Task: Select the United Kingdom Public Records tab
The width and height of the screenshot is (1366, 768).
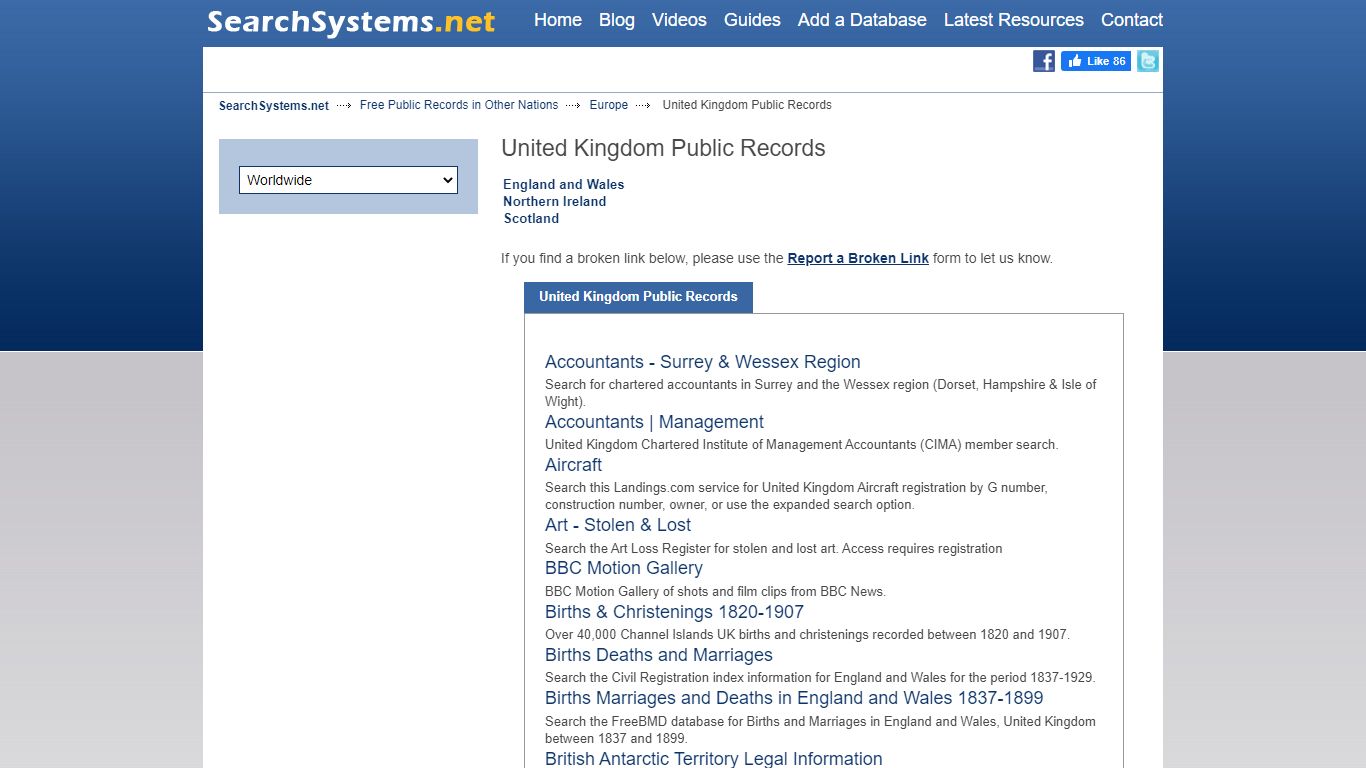Action: pyautogui.click(x=638, y=297)
